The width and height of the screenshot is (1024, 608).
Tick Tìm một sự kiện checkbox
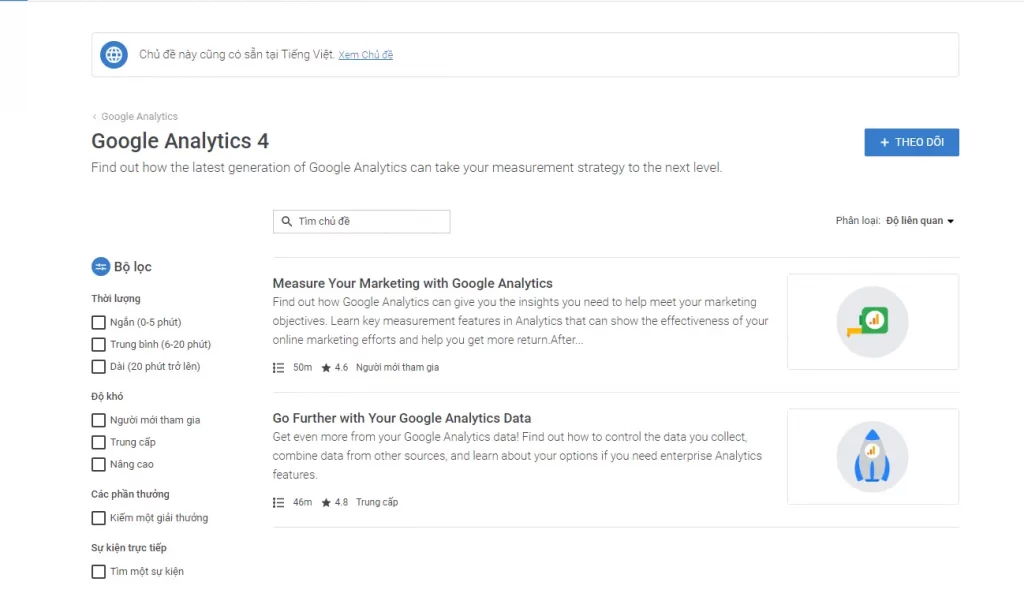tap(99, 571)
